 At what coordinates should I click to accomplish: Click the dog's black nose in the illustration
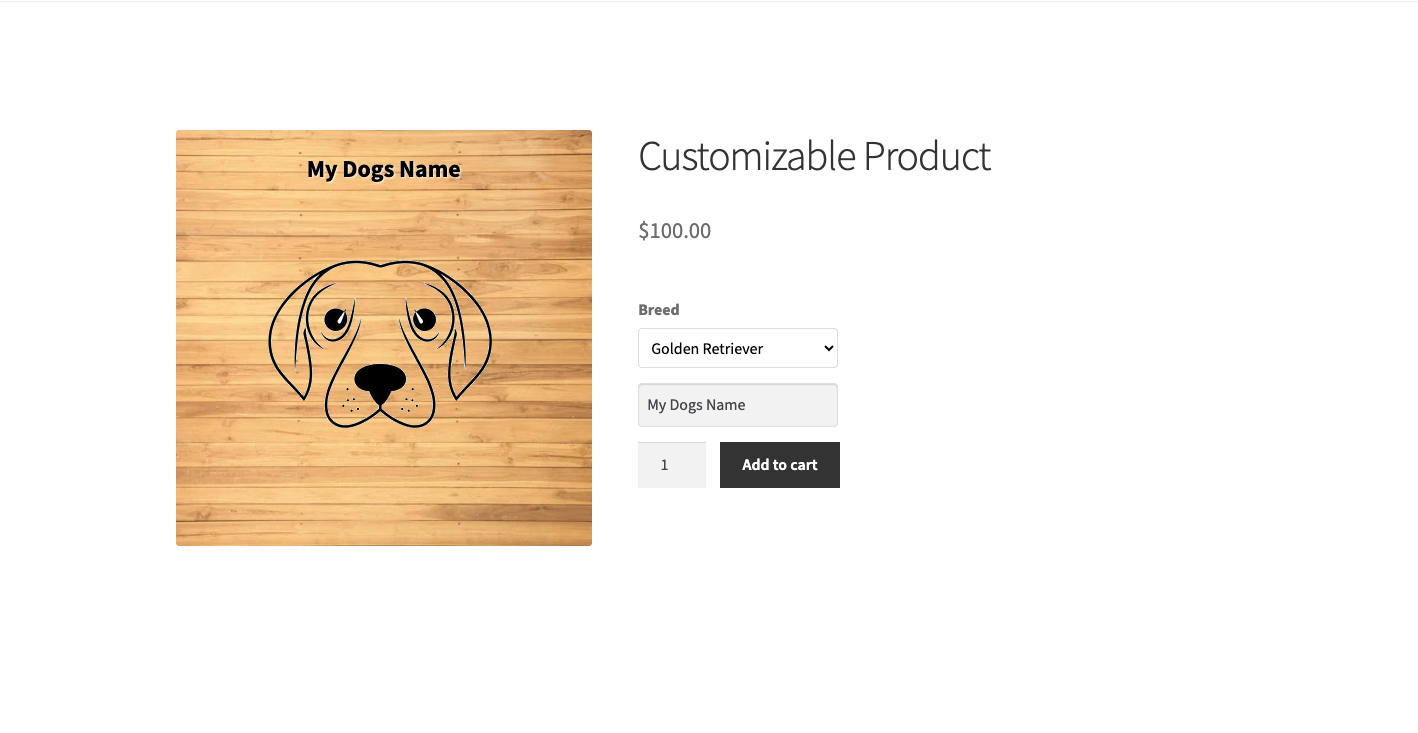point(380,382)
